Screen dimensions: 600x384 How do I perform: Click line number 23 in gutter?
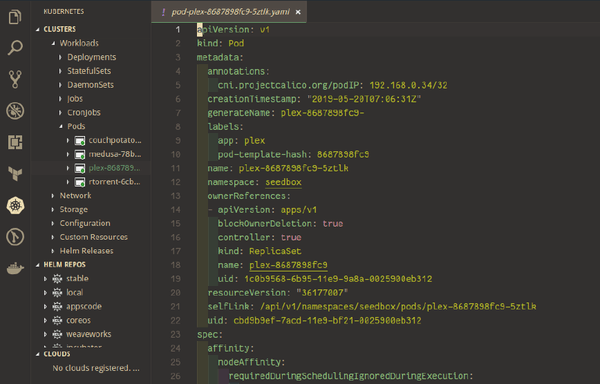(175, 334)
